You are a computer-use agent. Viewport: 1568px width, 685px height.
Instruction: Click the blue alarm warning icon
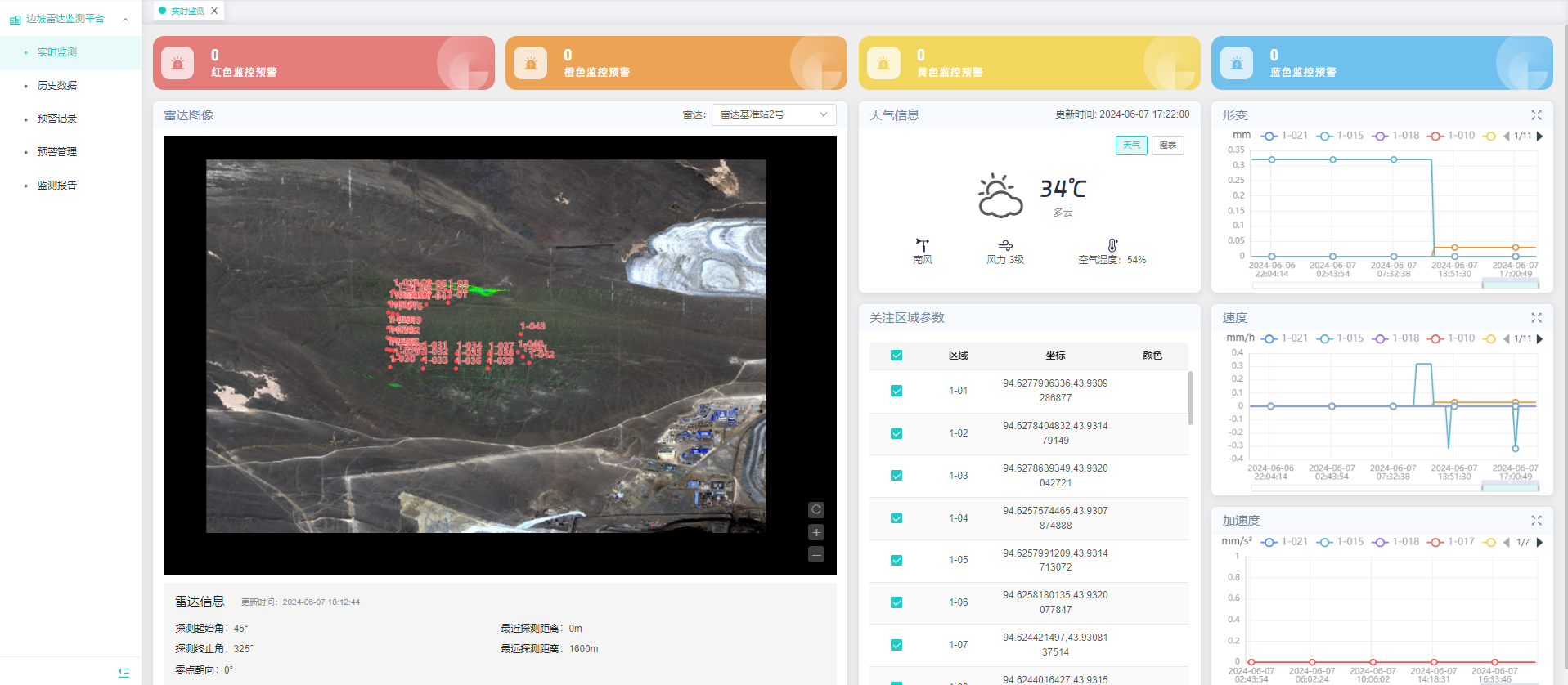click(1236, 63)
